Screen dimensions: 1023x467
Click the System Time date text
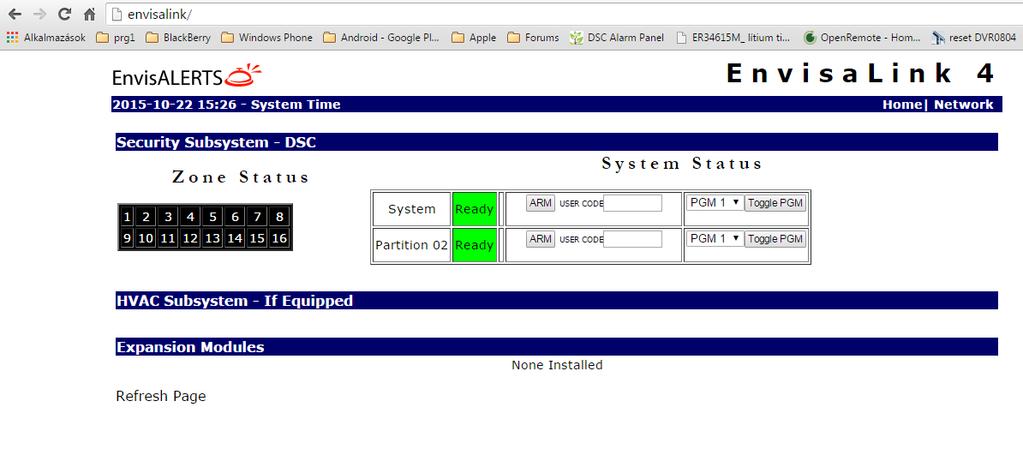226,104
